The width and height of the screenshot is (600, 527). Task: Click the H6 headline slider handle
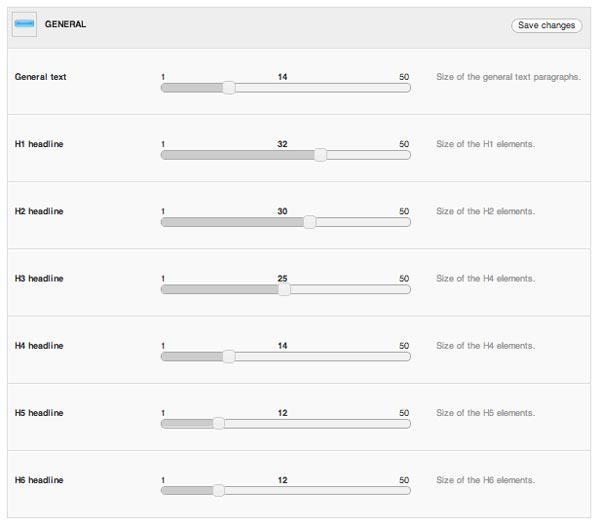tap(218, 491)
